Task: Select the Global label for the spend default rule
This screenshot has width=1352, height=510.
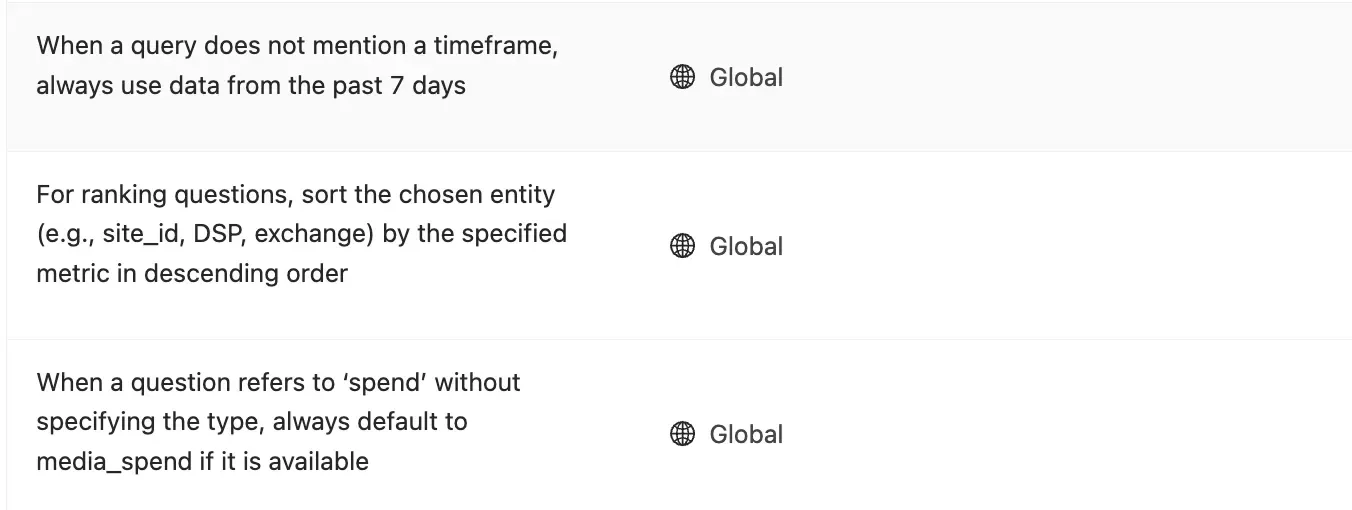Action: pyautogui.click(x=746, y=434)
